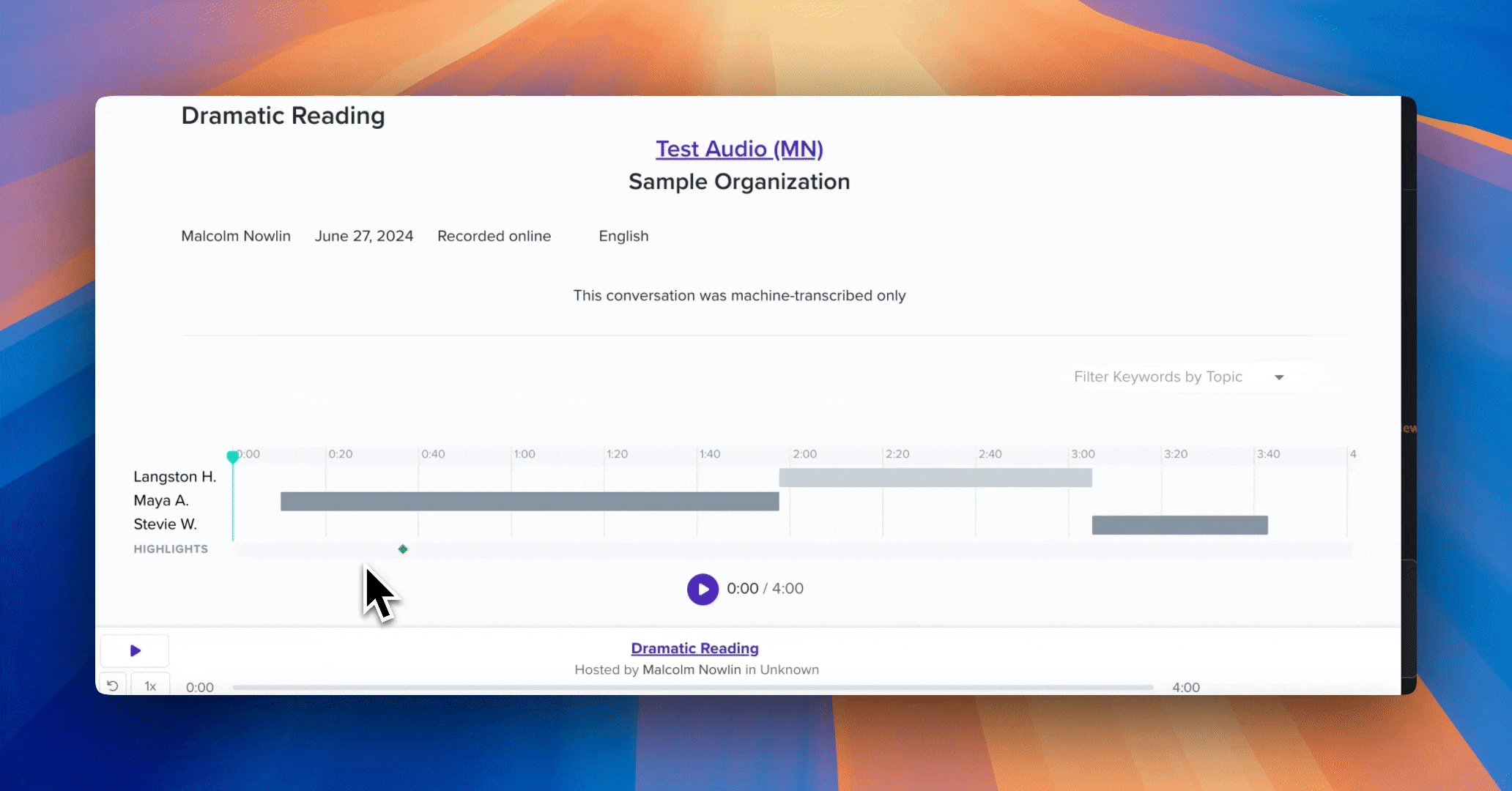Screen dimensions: 1512x791
Task: Click the Hosted by Malcolm Nowlin in Unknown text
Action: 697,669
